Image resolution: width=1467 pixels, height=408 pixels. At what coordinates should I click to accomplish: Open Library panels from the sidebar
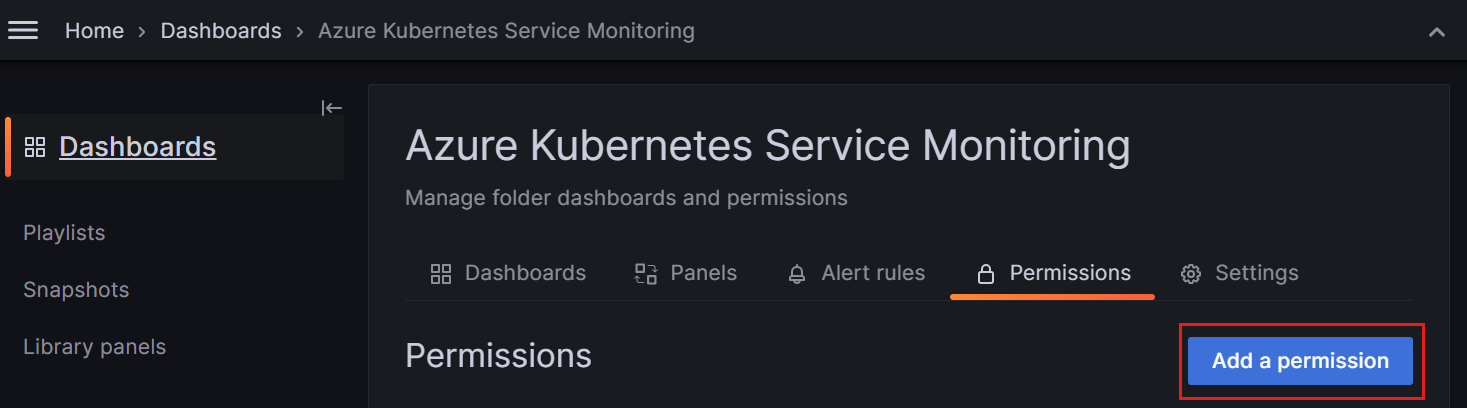click(x=94, y=347)
